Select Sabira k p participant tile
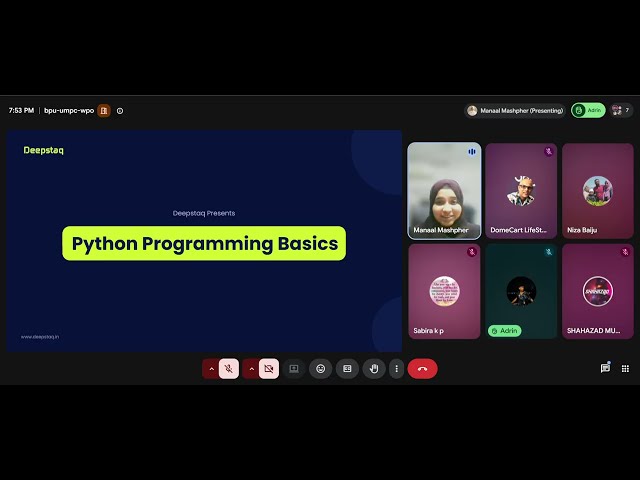 tap(444, 291)
